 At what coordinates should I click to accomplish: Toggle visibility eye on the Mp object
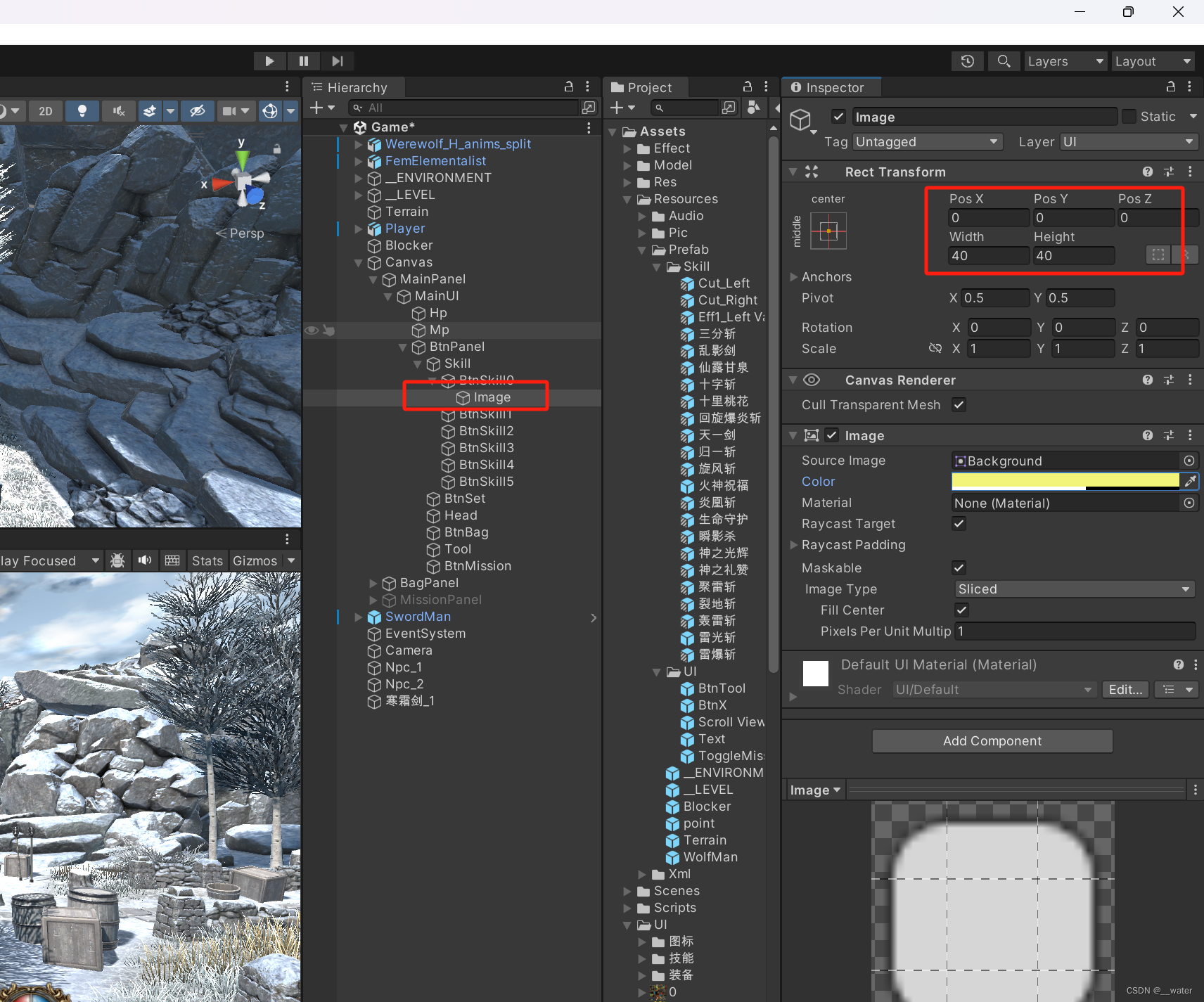point(311,330)
